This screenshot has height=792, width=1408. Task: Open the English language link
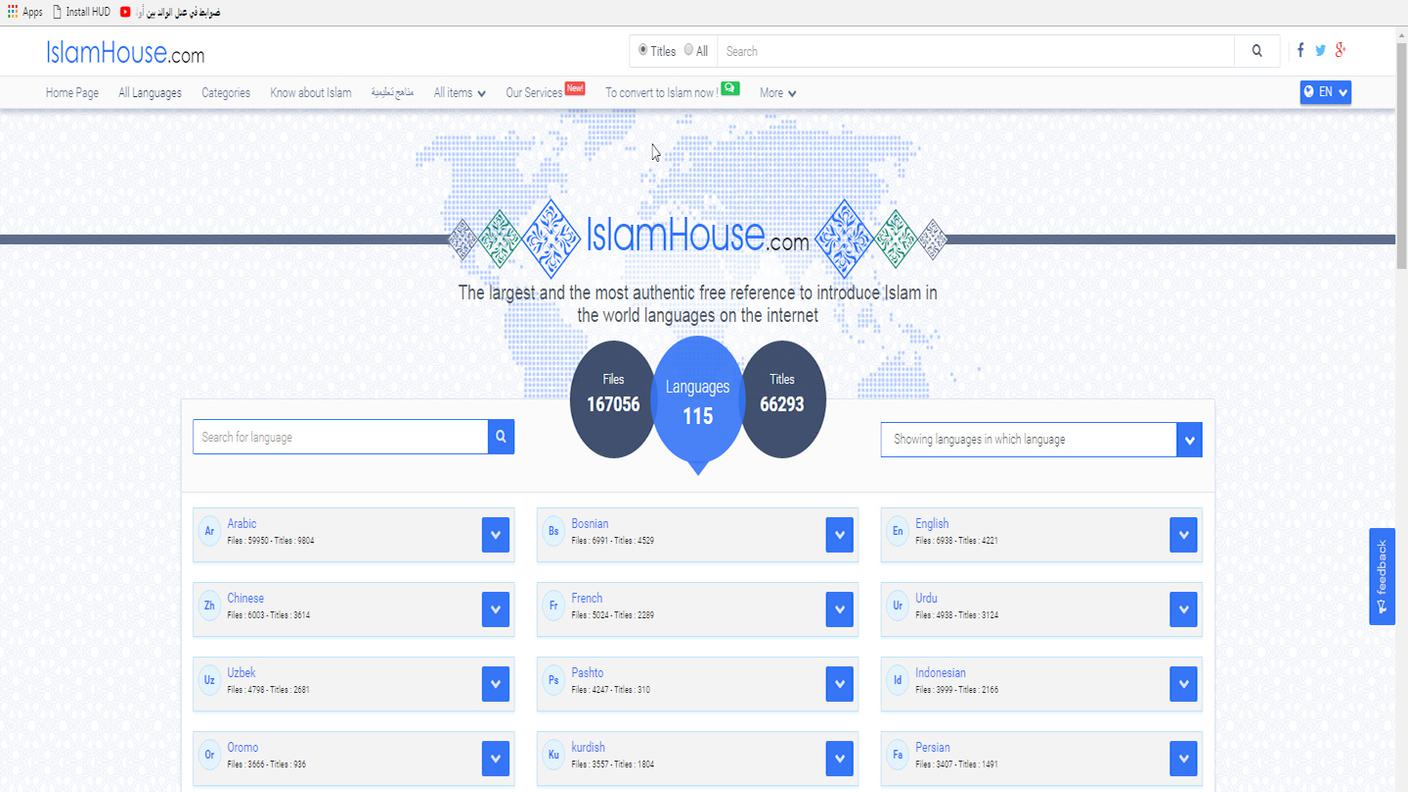932,523
